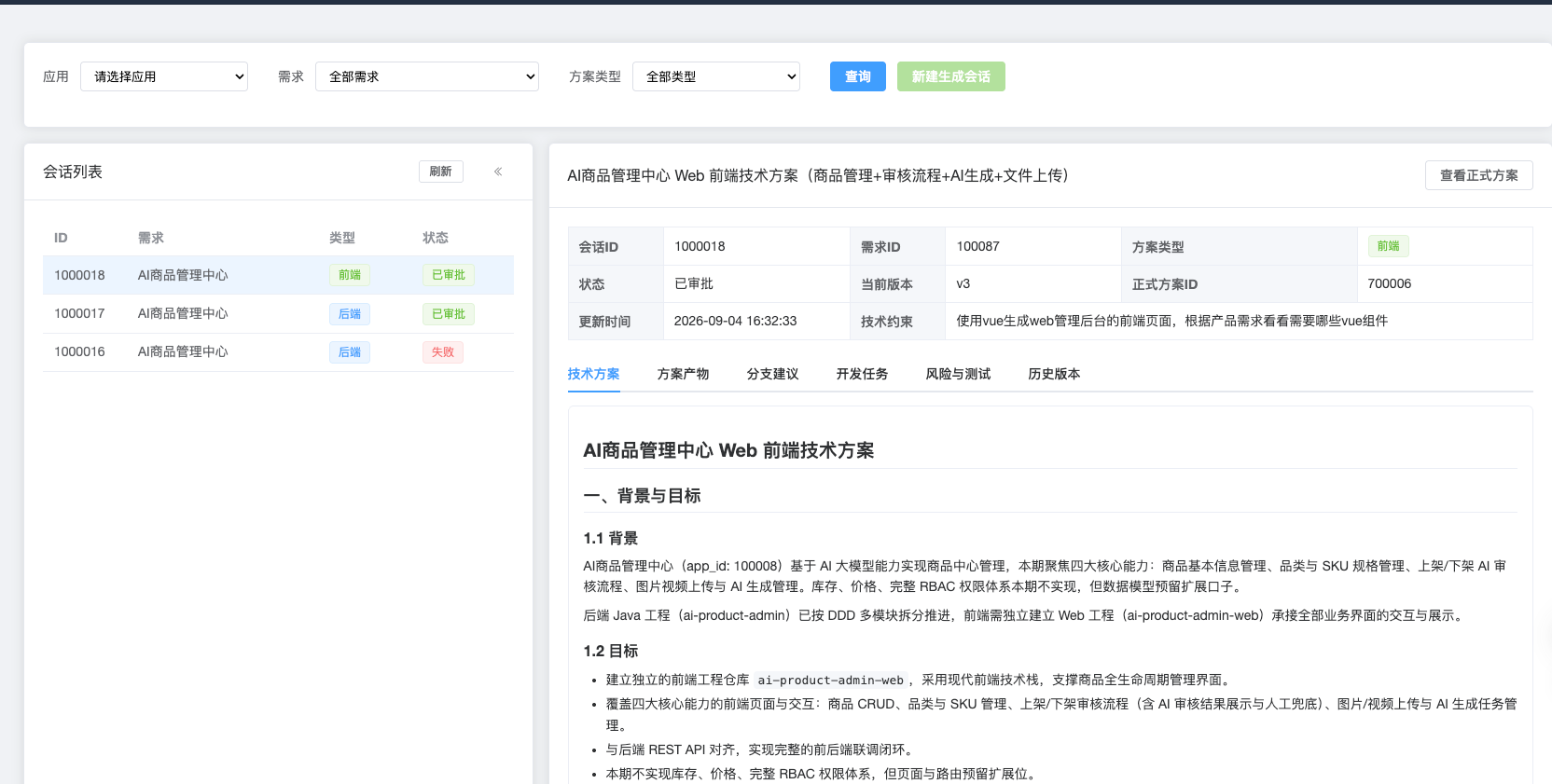Click the 后端 tag in row 1000016
This screenshot has height=784, width=1552.
[x=350, y=352]
